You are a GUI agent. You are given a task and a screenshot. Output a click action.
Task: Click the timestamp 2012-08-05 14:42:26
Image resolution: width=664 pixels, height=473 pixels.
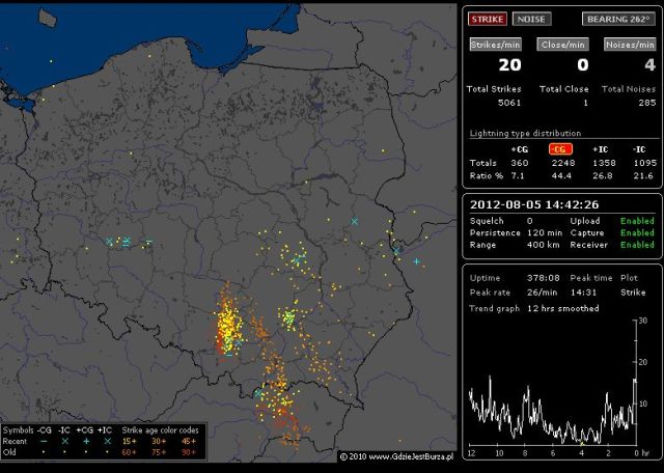click(534, 205)
